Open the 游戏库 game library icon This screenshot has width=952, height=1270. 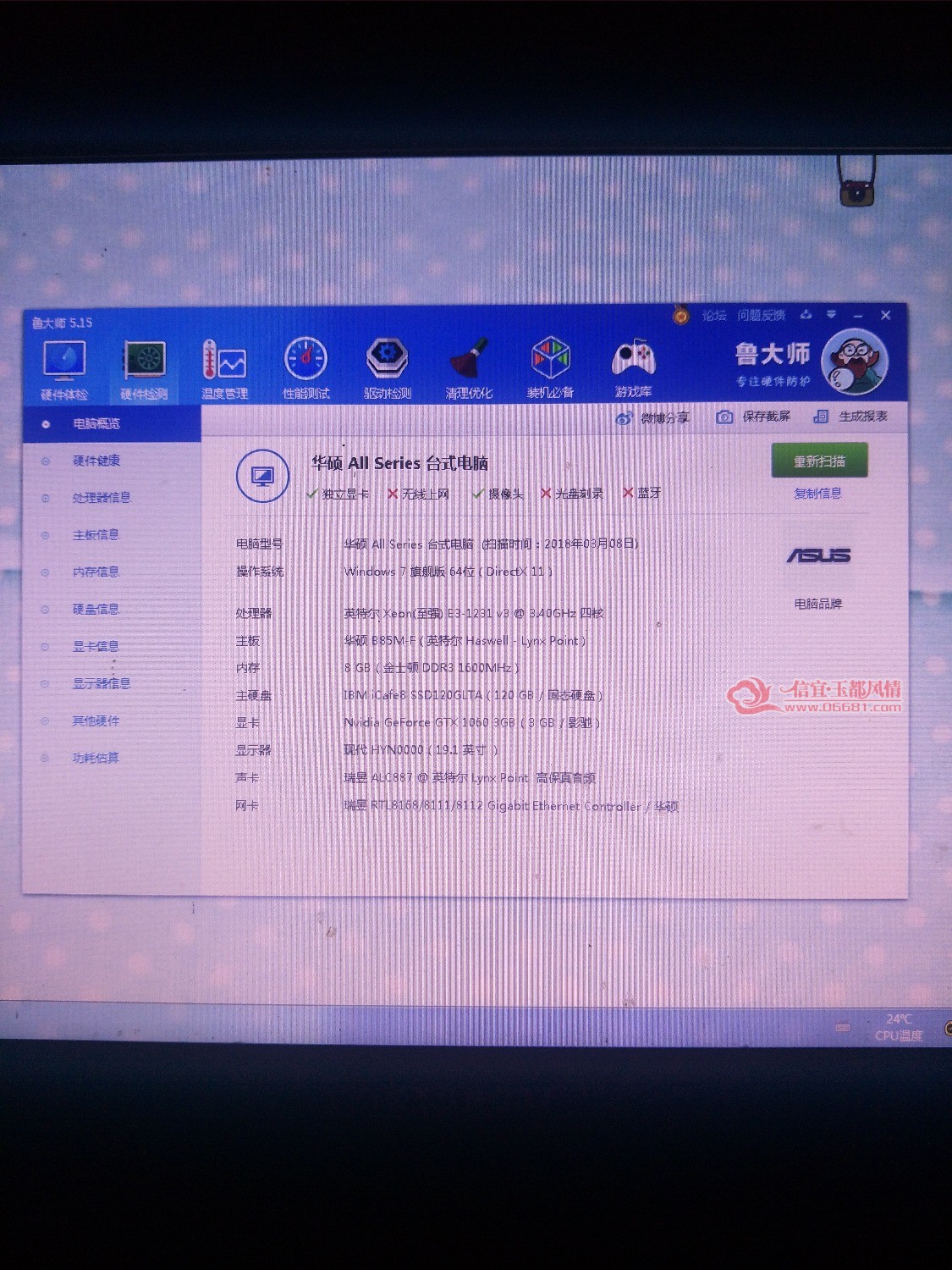point(633,369)
